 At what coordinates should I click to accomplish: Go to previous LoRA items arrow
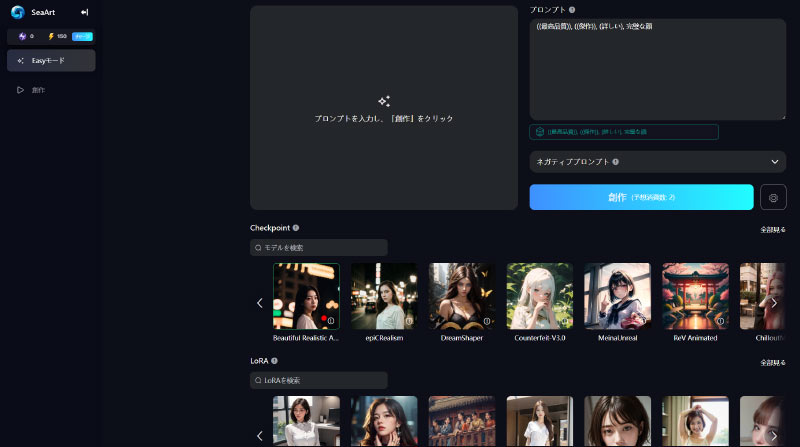pyautogui.click(x=260, y=436)
